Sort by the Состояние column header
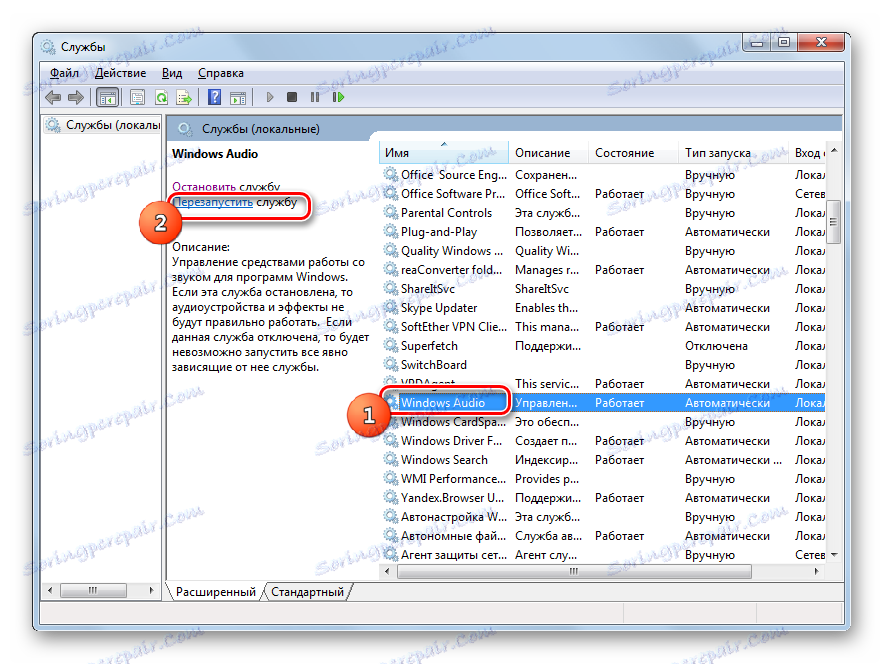The height and width of the screenshot is (664, 884). point(633,153)
